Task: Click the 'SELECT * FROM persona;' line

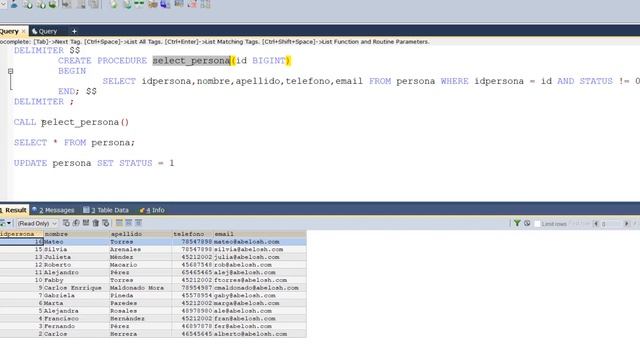Action: 74,143
